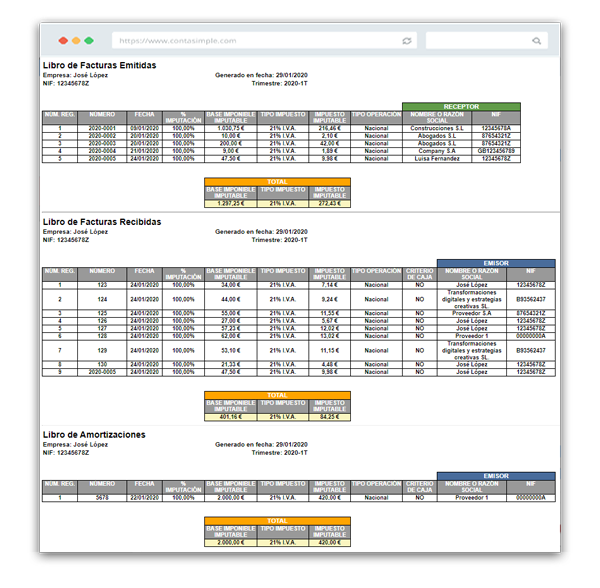Click base '34,00 €' in recibidas
This screenshot has height=588, width=600.
(231, 285)
